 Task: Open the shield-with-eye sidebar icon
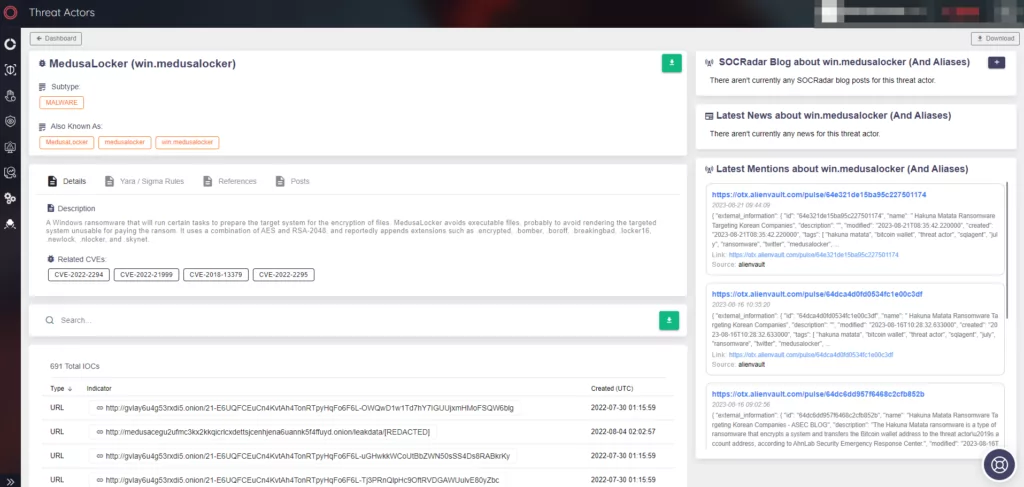coord(10,121)
